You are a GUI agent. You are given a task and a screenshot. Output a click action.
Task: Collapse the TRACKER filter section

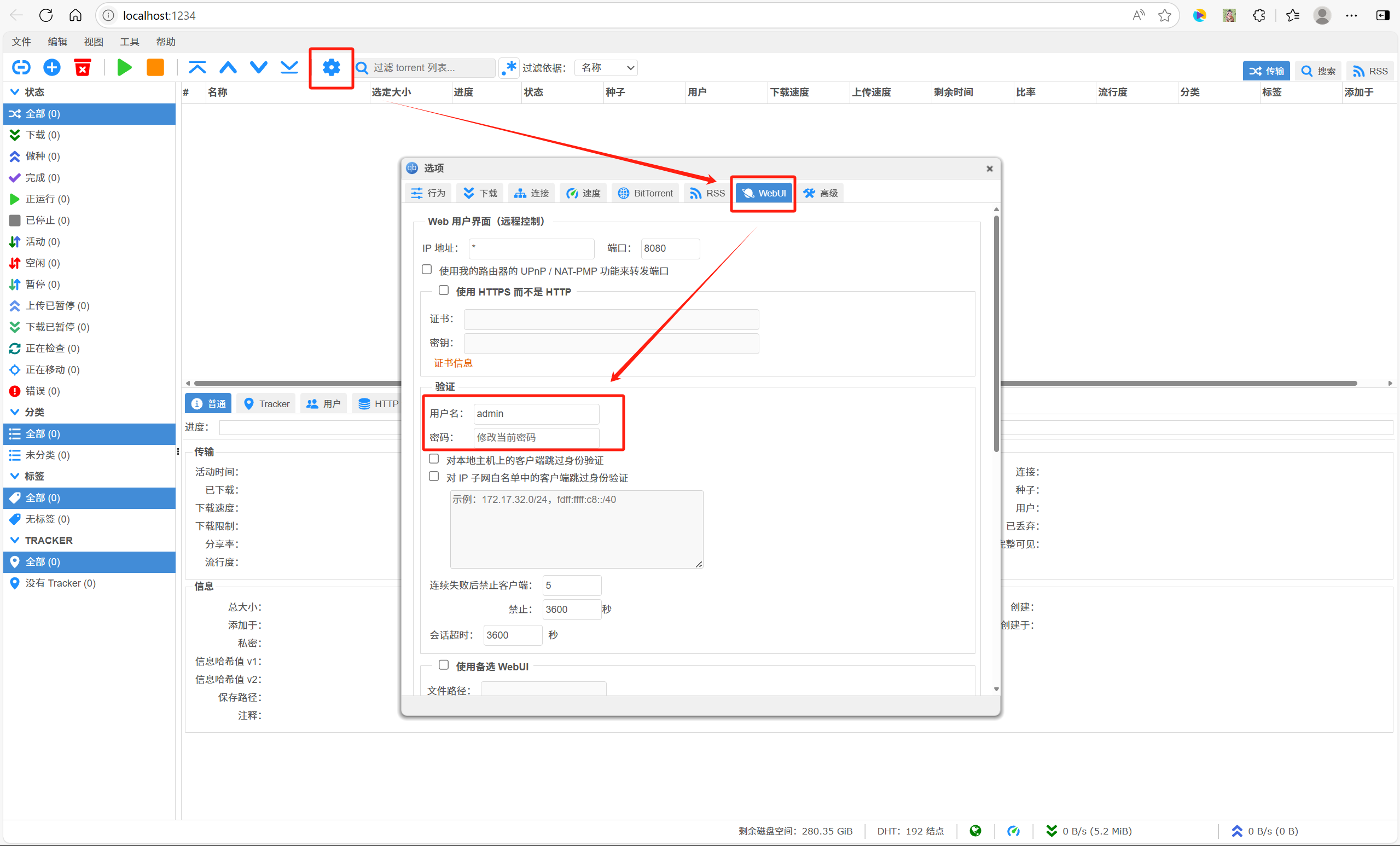point(15,540)
